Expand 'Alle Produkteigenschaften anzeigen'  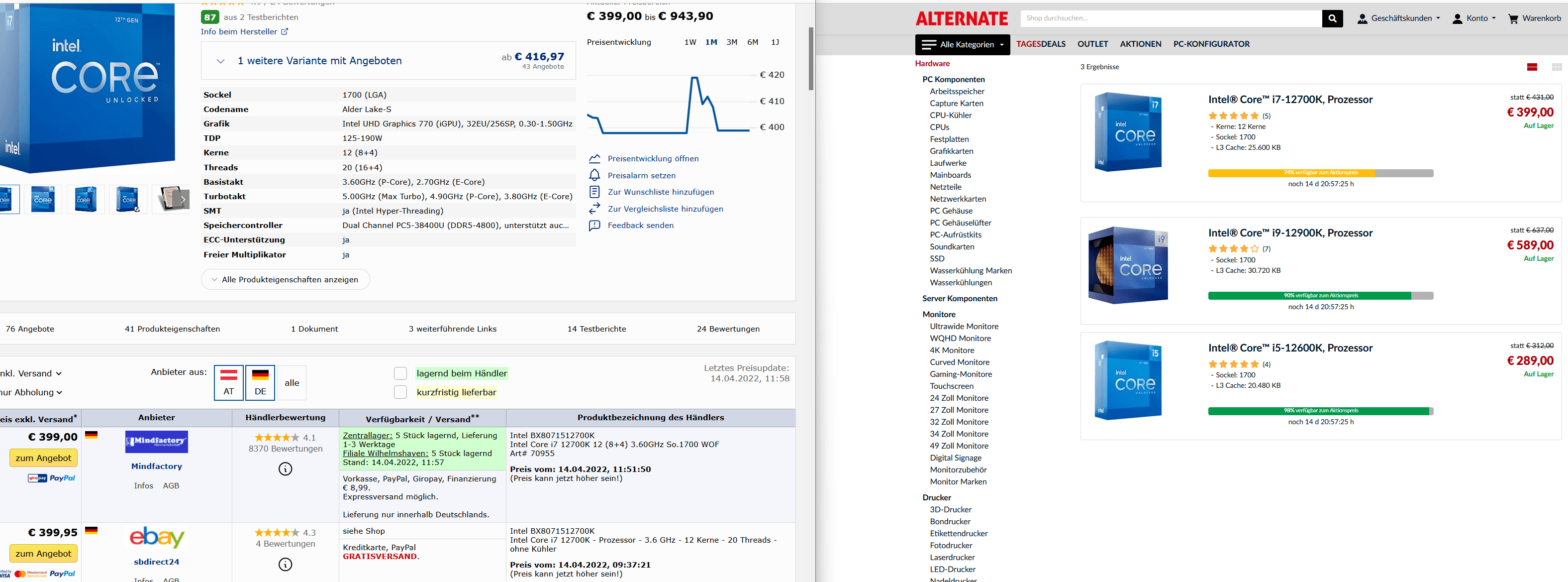[x=286, y=280]
